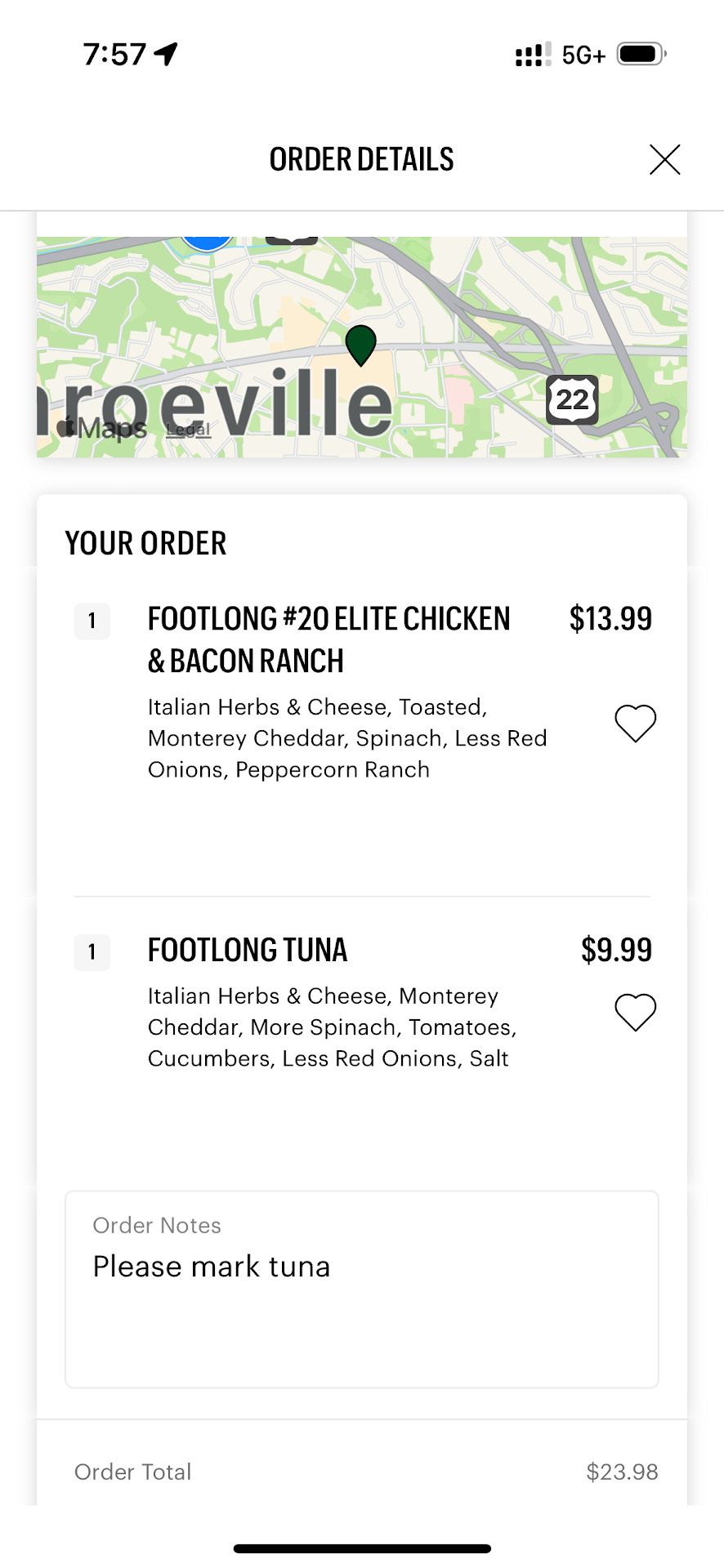Tap the battery icon in status bar
724x1568 pixels.
tap(641, 55)
